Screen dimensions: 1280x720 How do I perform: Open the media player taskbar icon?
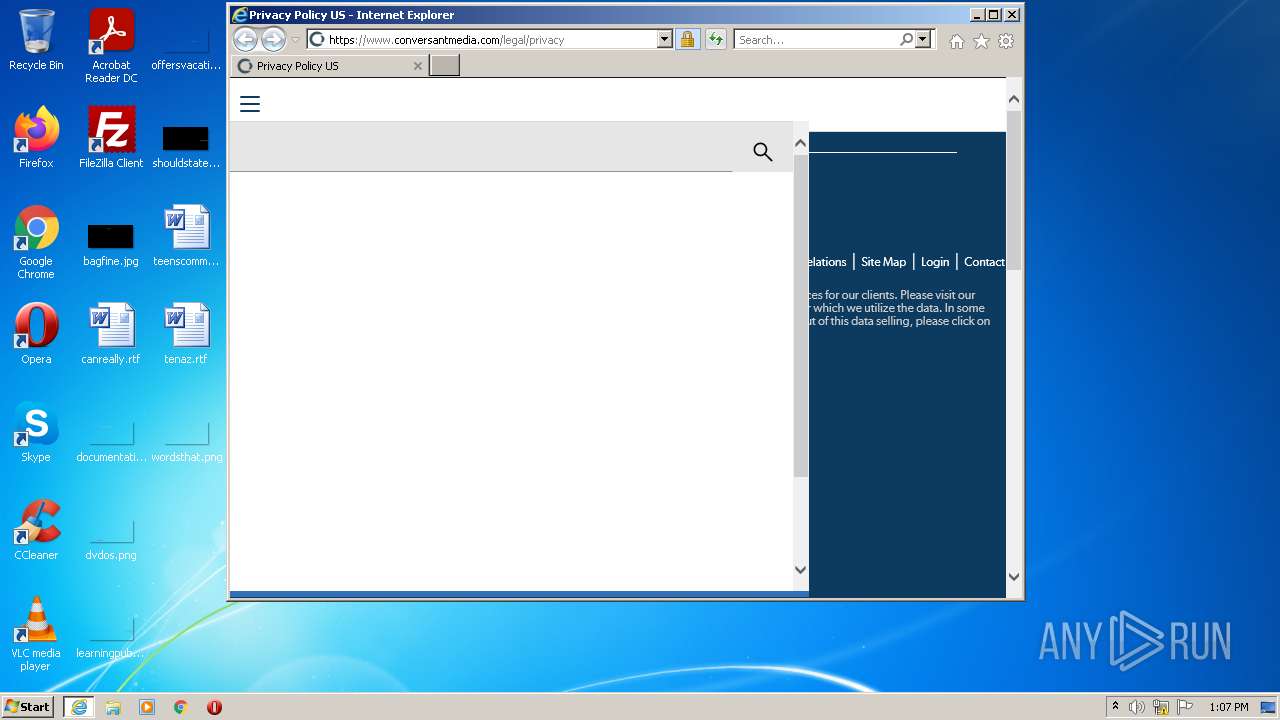click(147, 707)
